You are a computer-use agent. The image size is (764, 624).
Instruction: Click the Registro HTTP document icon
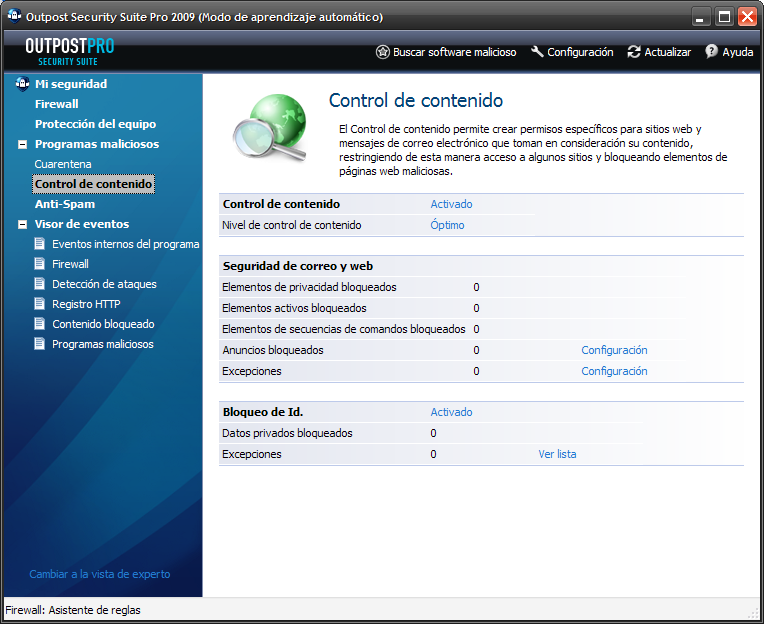point(39,303)
